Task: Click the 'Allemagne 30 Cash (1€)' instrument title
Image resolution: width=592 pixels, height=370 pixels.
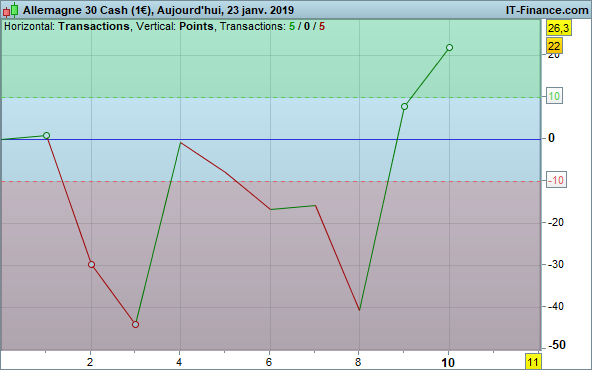Action: [88, 10]
